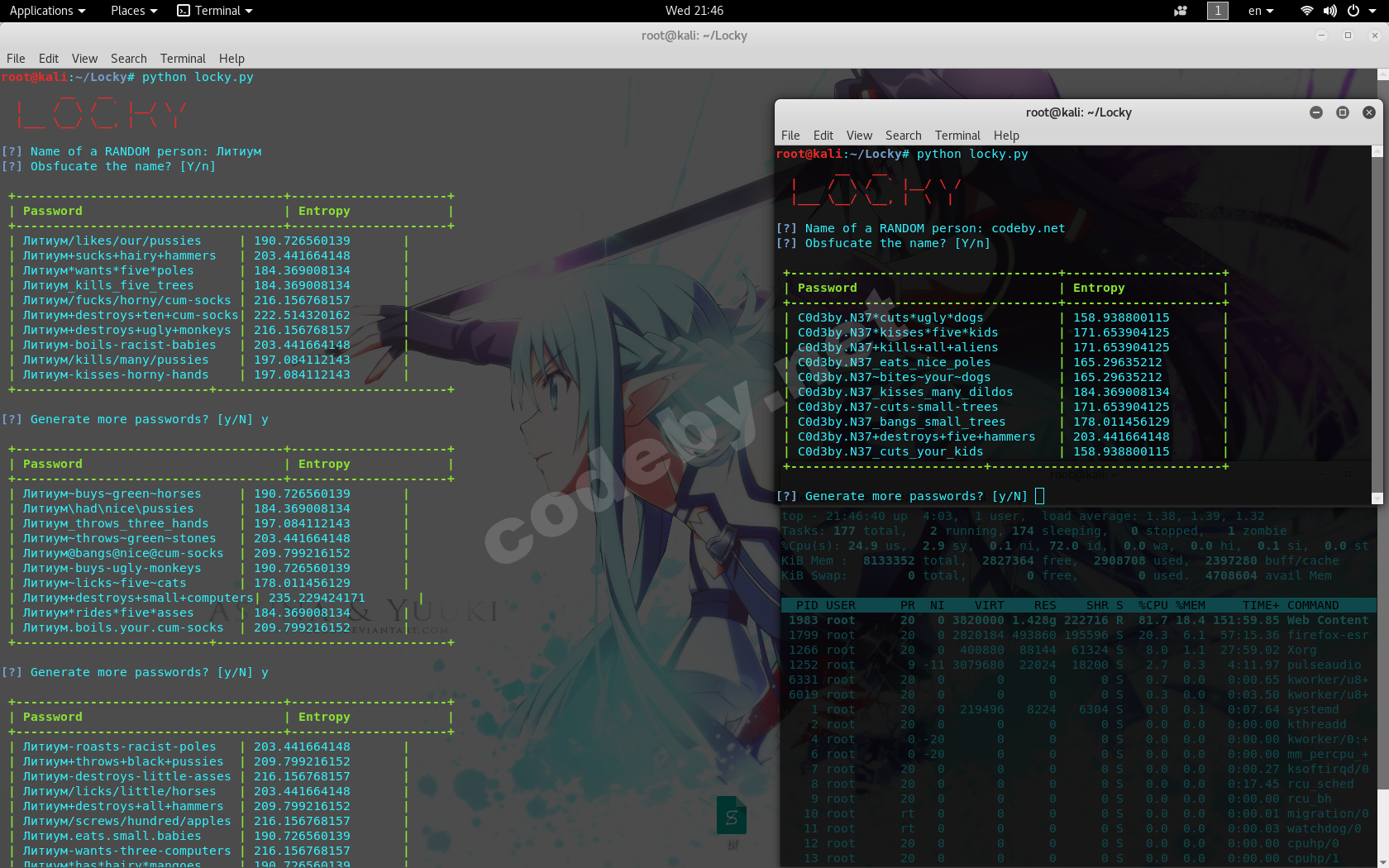
Task: Click the front terminal window's vertical scrollbar
Action: (x=1377, y=325)
